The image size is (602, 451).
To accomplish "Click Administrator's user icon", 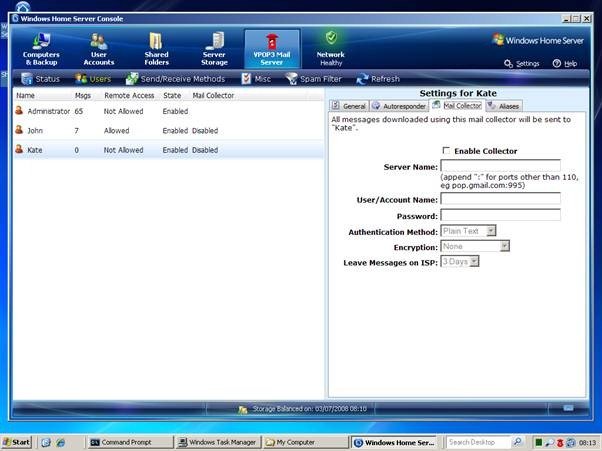I will (19, 110).
